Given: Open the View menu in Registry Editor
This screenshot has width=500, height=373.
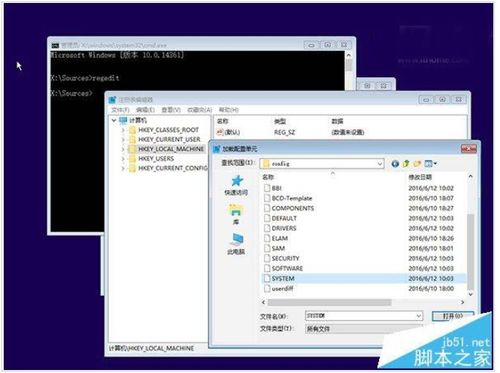Looking at the screenshot, I should (171, 110).
